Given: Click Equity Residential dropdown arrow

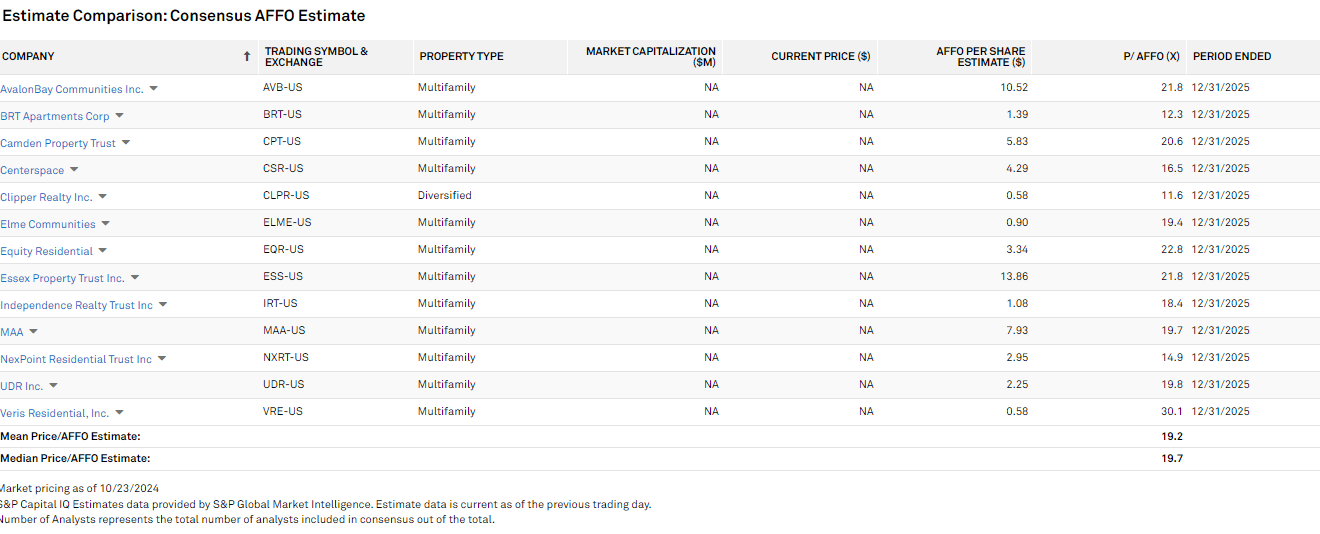Looking at the screenshot, I should click(103, 251).
